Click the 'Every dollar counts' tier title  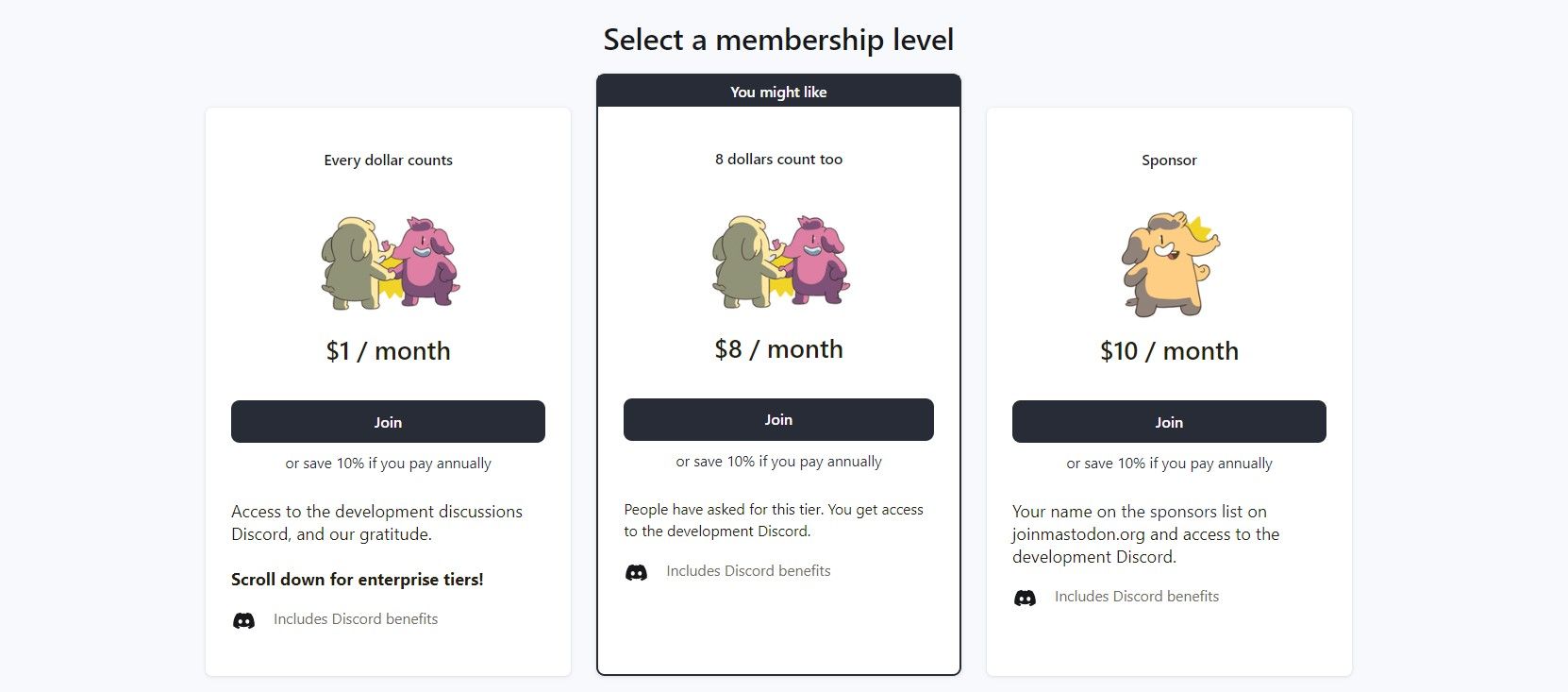[x=388, y=160]
